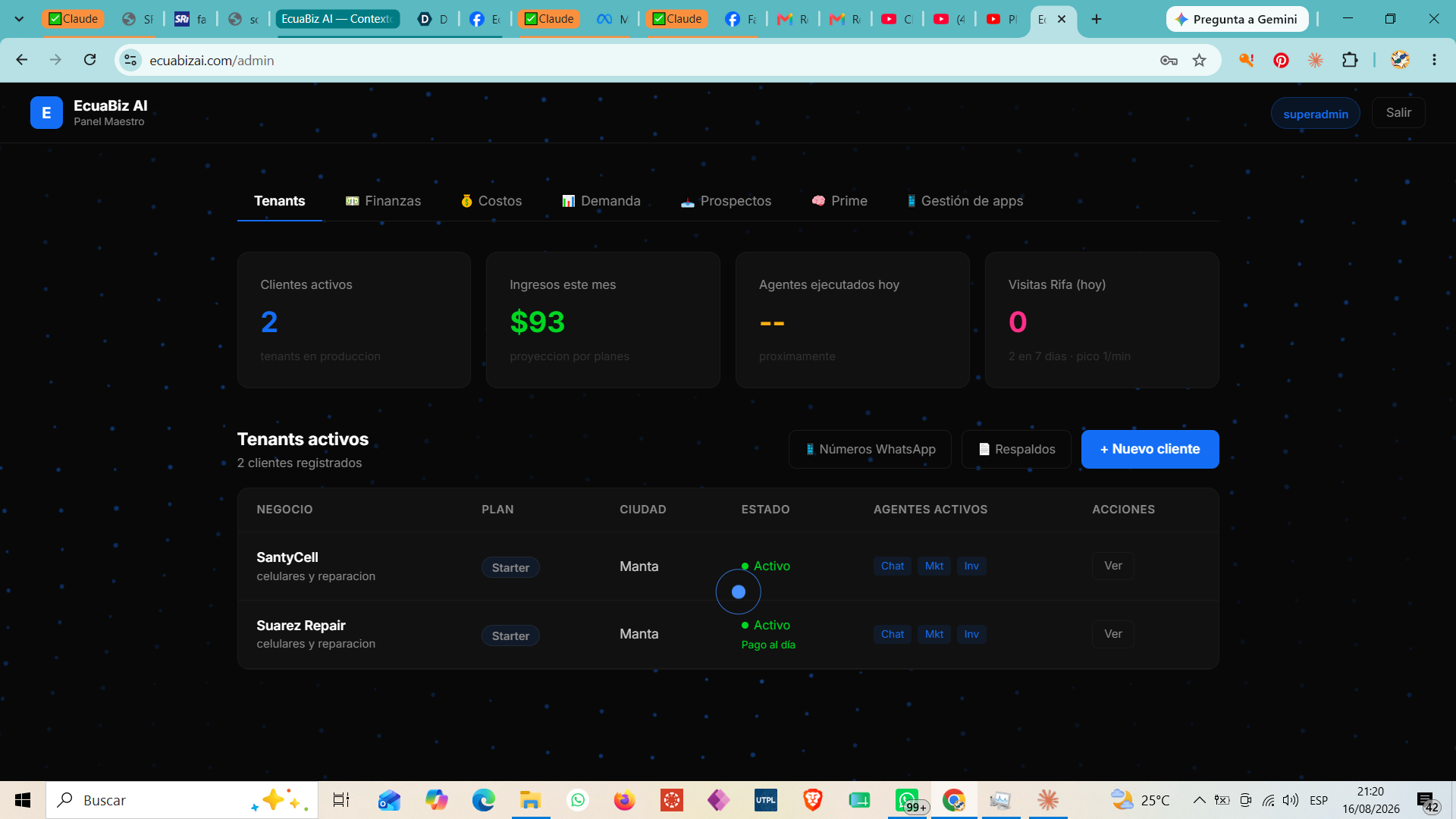Click Pago al día status text

point(768,645)
